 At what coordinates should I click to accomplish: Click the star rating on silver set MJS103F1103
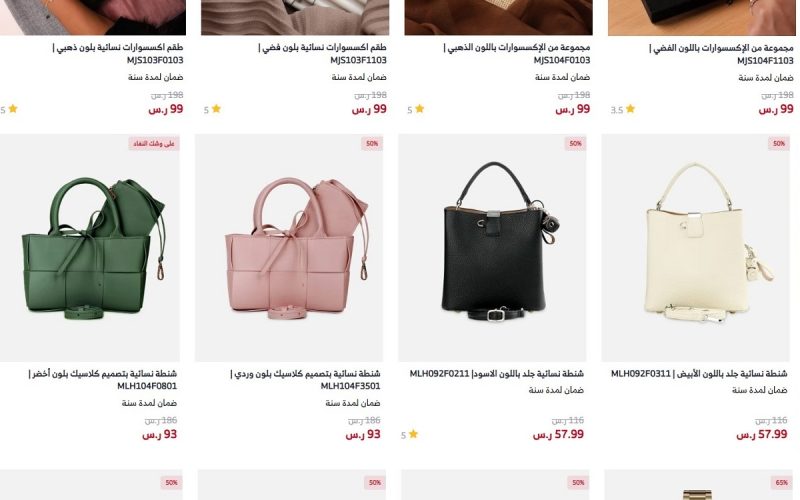(212, 109)
